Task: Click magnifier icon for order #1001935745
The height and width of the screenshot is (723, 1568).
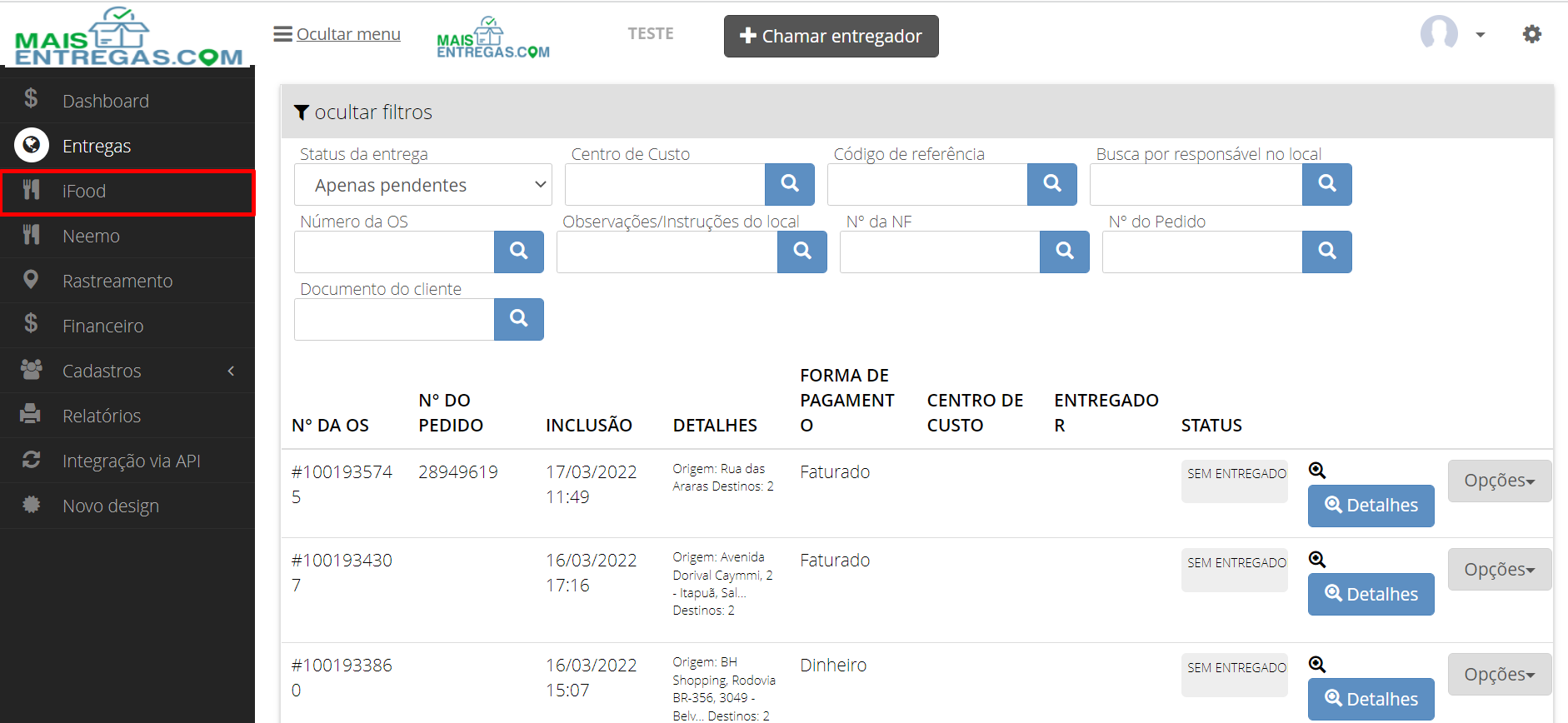Action: (x=1317, y=471)
